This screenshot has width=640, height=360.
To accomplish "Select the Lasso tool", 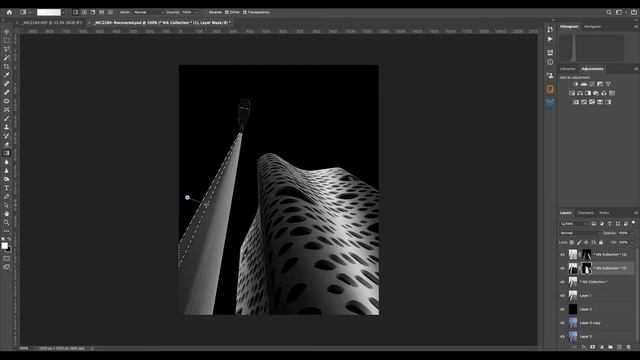I will click(7, 49).
